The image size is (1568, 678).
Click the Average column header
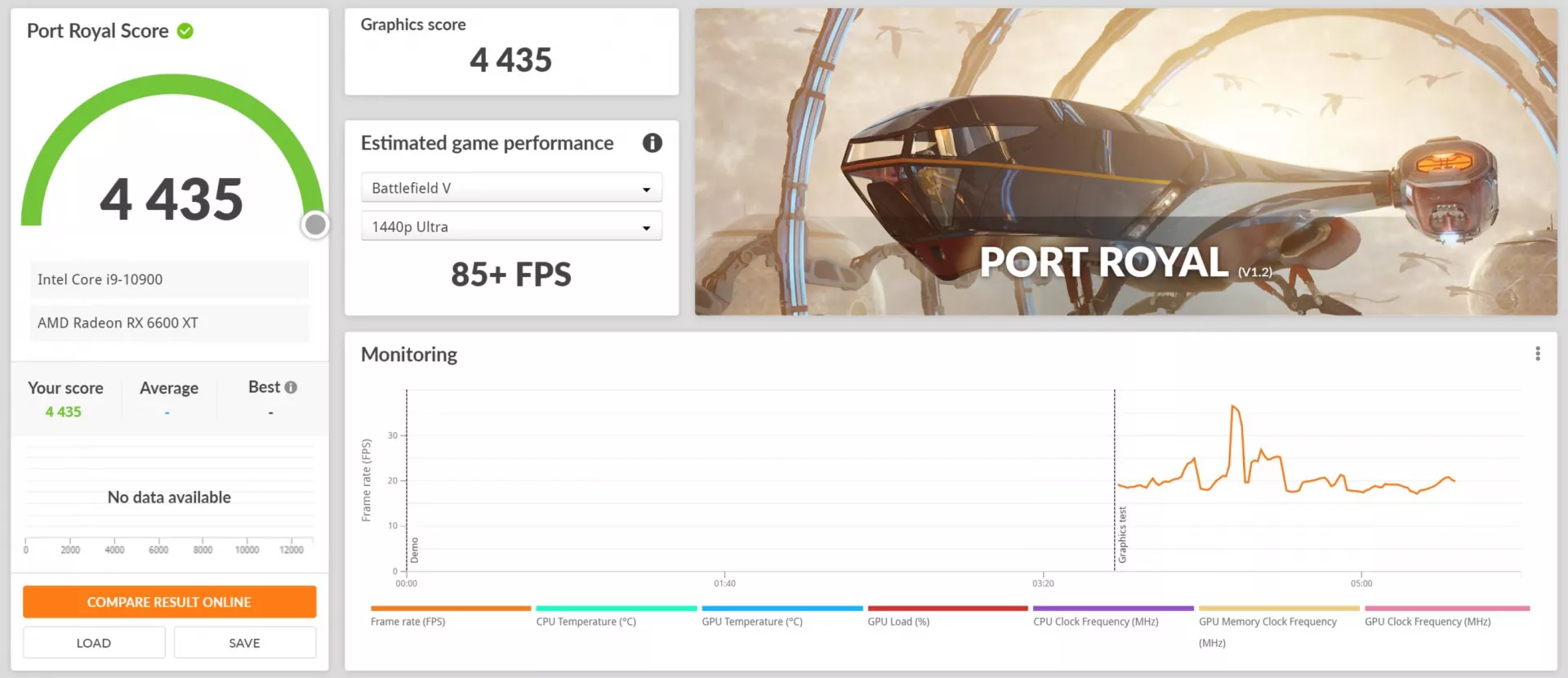click(x=169, y=388)
